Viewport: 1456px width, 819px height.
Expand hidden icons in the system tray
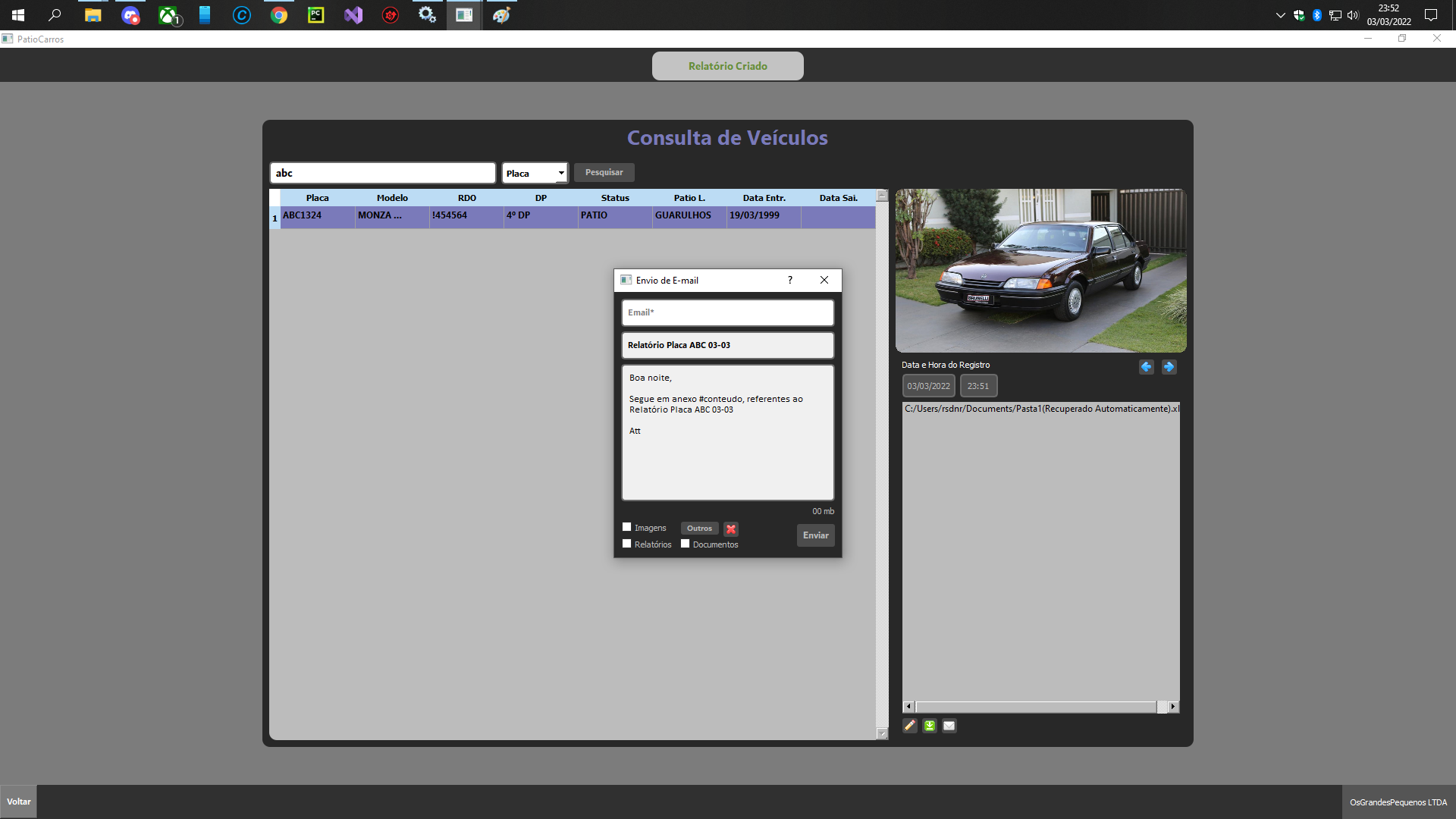(1280, 14)
